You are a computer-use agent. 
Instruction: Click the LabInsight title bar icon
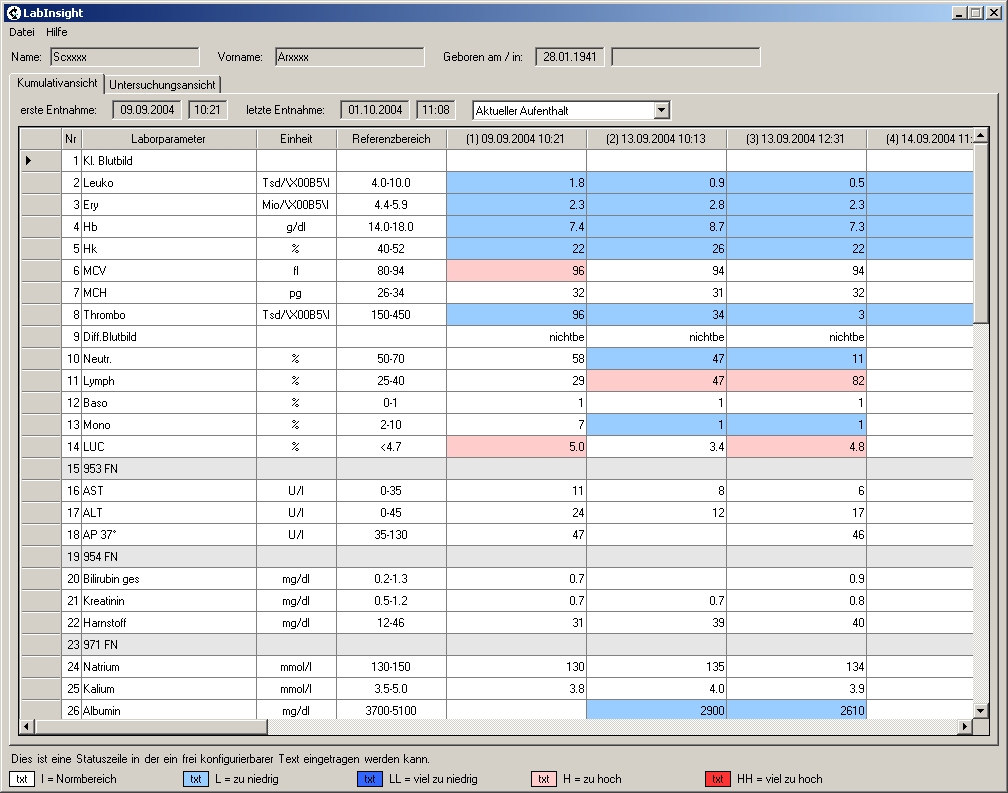(x=14, y=13)
